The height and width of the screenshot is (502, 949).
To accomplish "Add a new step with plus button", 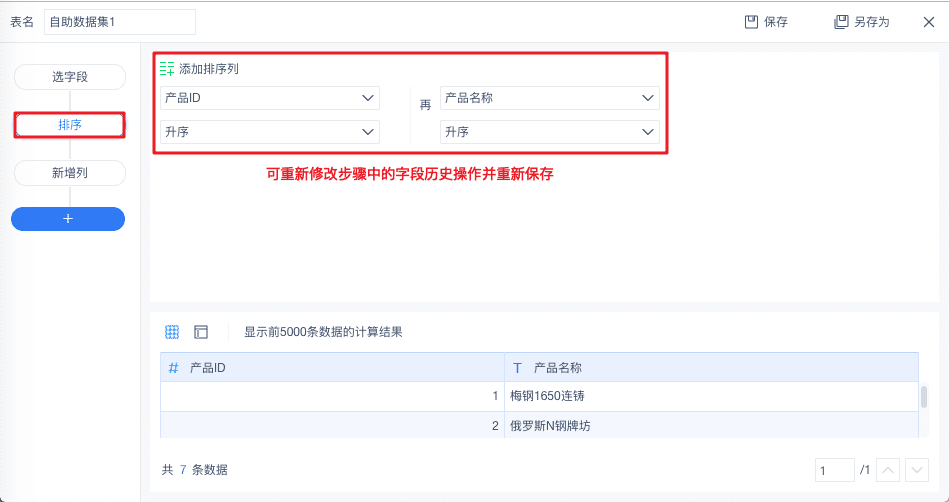I will (68, 219).
